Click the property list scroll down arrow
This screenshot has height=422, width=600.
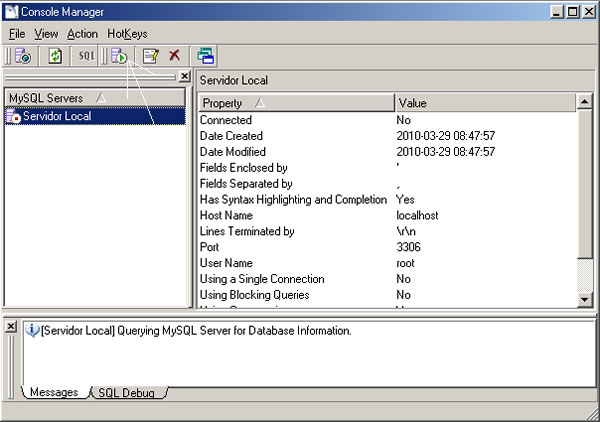(x=584, y=299)
